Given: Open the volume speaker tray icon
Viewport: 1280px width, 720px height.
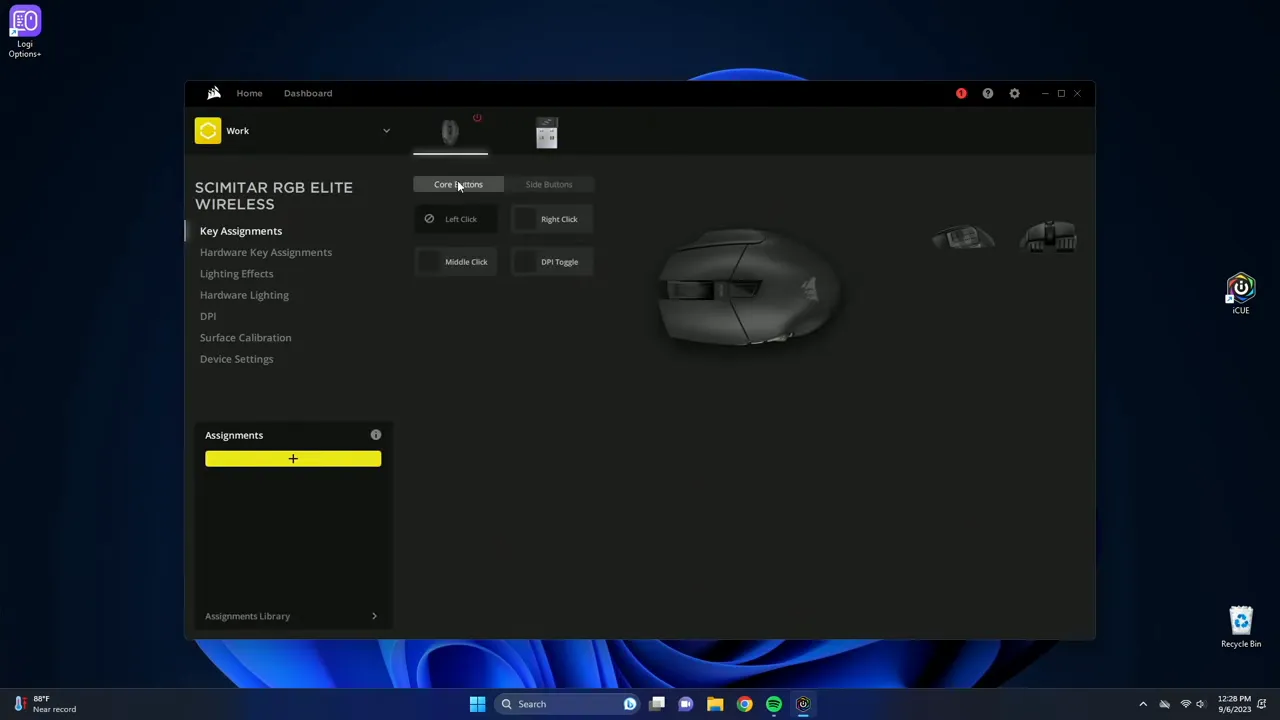Looking at the screenshot, I should tap(1201, 704).
